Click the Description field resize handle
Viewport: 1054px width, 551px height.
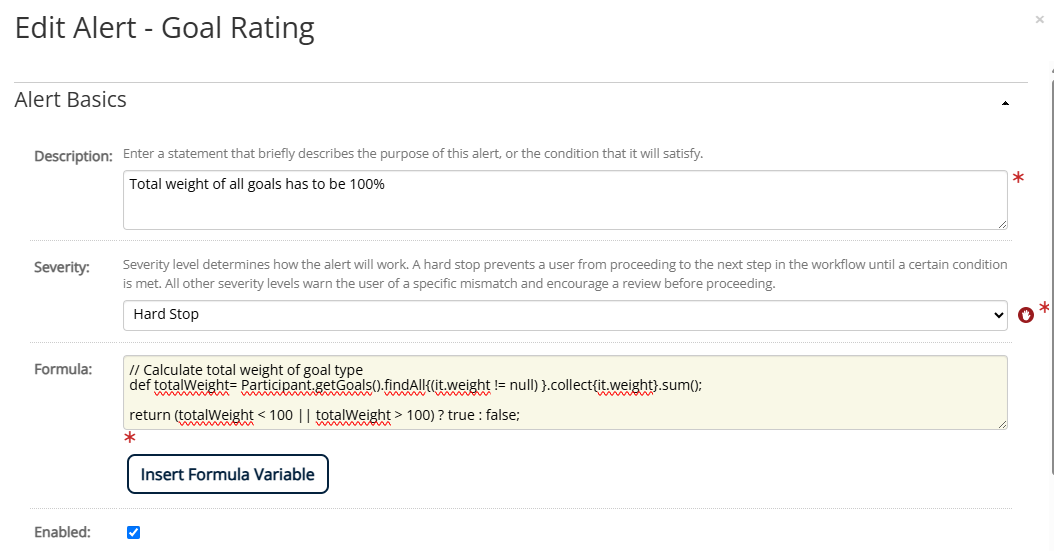[1002, 224]
